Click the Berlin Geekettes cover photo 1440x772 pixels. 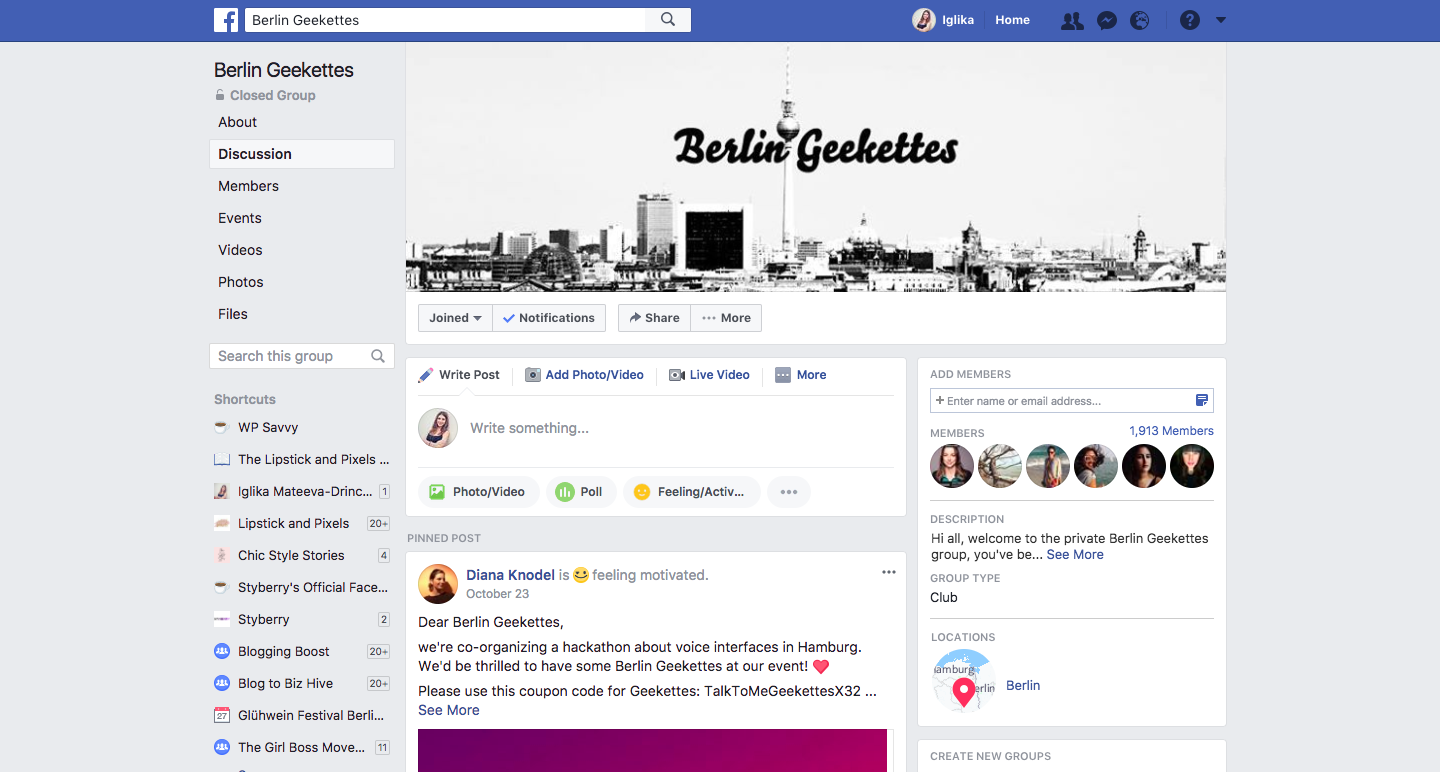click(x=816, y=167)
